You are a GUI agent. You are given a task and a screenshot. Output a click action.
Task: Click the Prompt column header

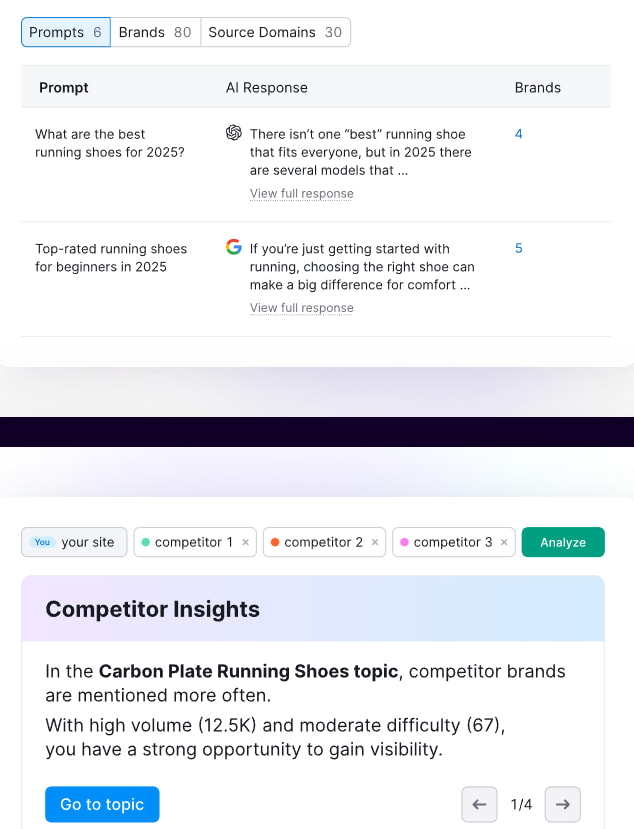coord(64,88)
